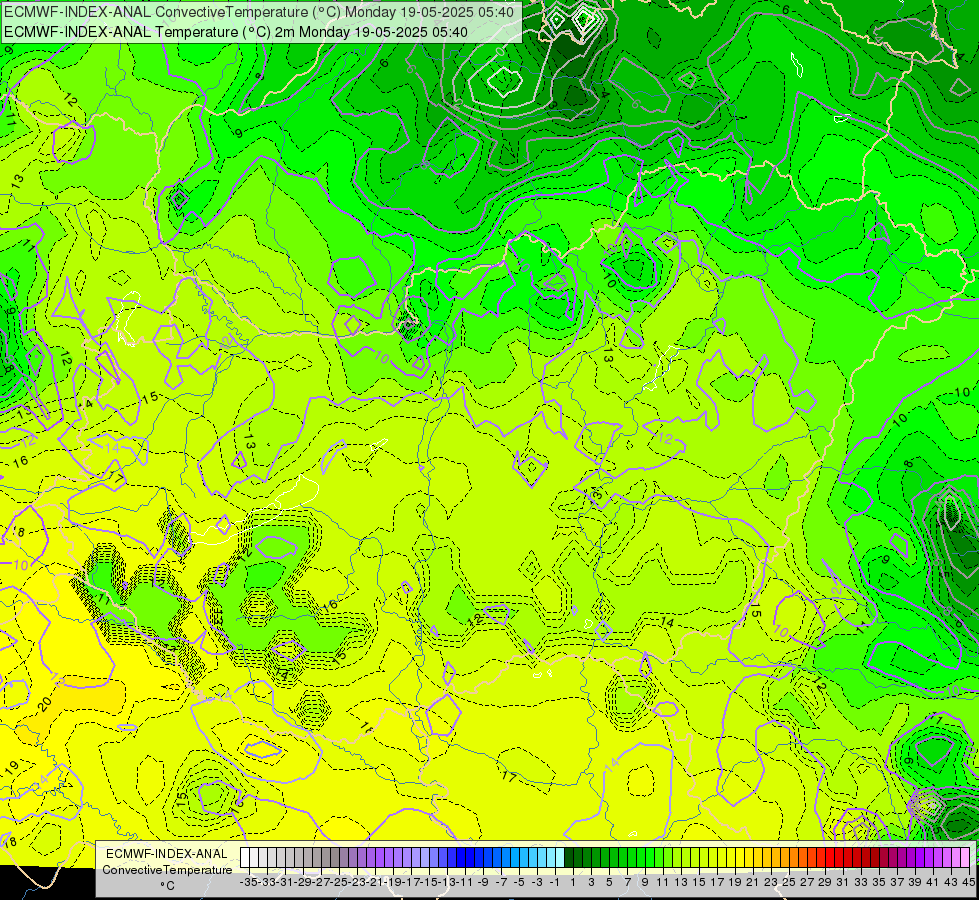
Task: Click the legend scale value '-35'
Action: (x=250, y=882)
